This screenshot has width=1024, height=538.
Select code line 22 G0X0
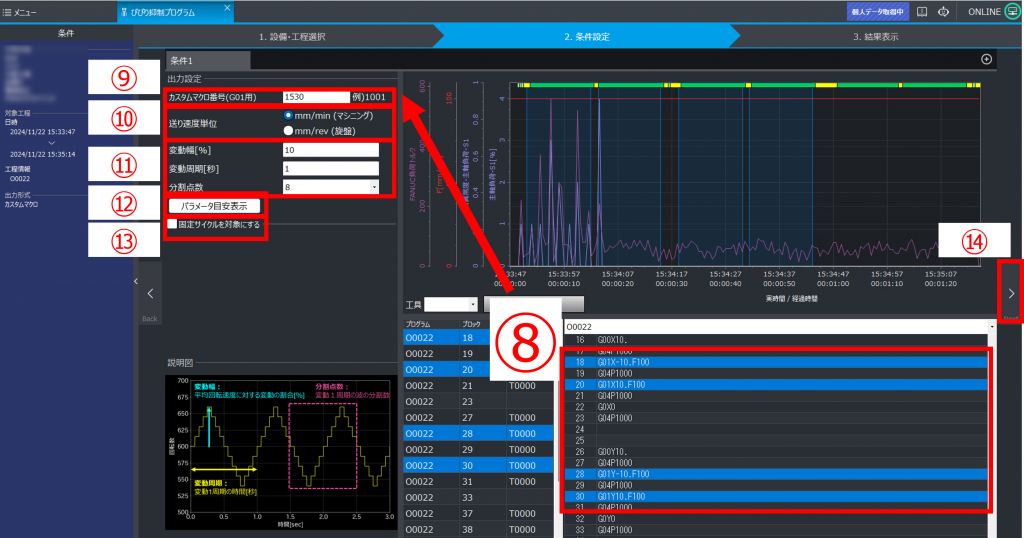[776, 407]
